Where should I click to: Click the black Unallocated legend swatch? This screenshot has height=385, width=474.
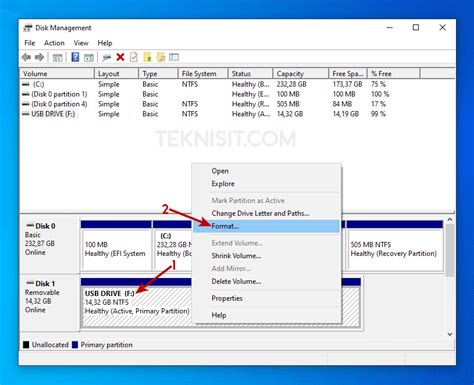click(x=26, y=345)
